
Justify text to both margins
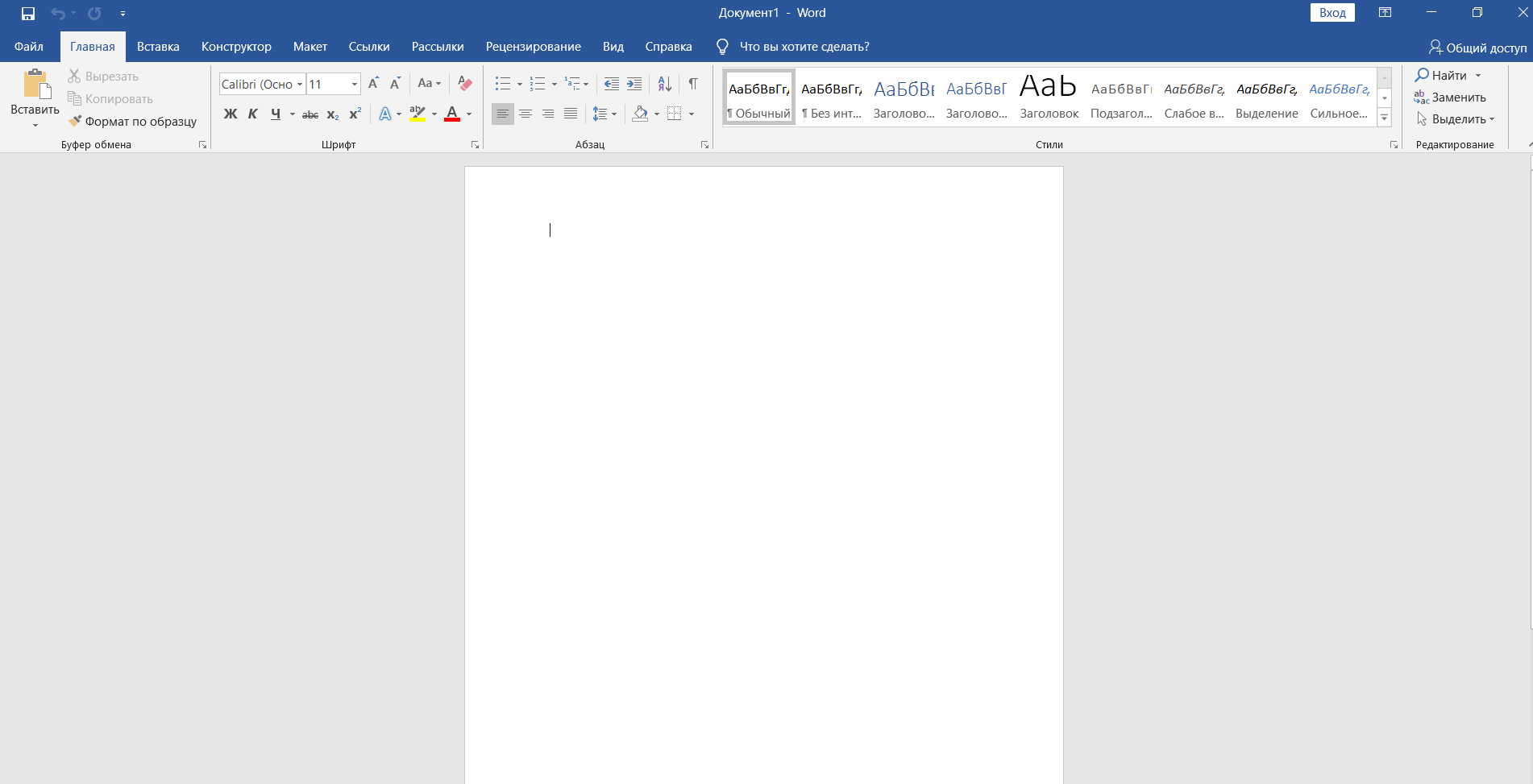571,114
